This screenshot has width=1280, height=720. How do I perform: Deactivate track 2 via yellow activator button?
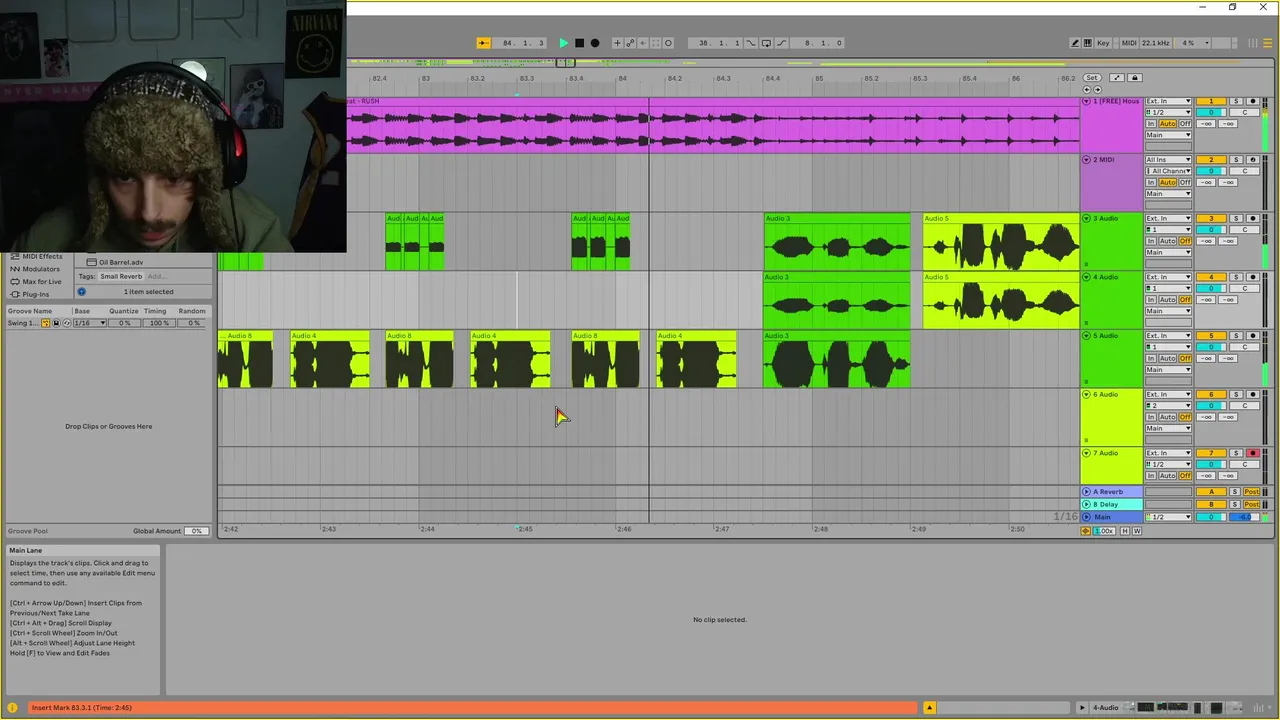click(1211, 160)
